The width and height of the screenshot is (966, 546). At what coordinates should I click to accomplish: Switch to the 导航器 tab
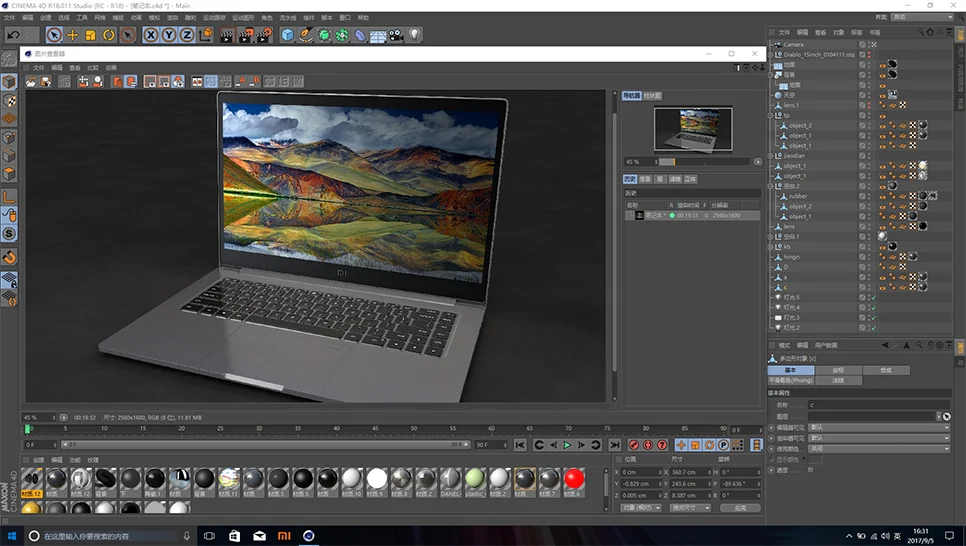[x=631, y=96]
